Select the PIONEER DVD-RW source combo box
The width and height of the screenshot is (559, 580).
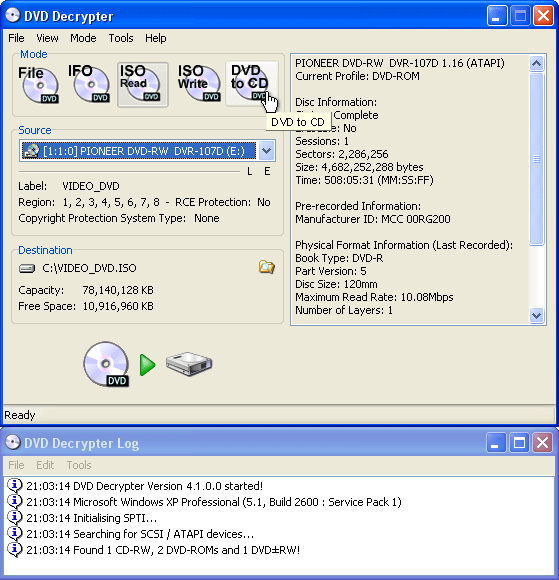point(147,151)
